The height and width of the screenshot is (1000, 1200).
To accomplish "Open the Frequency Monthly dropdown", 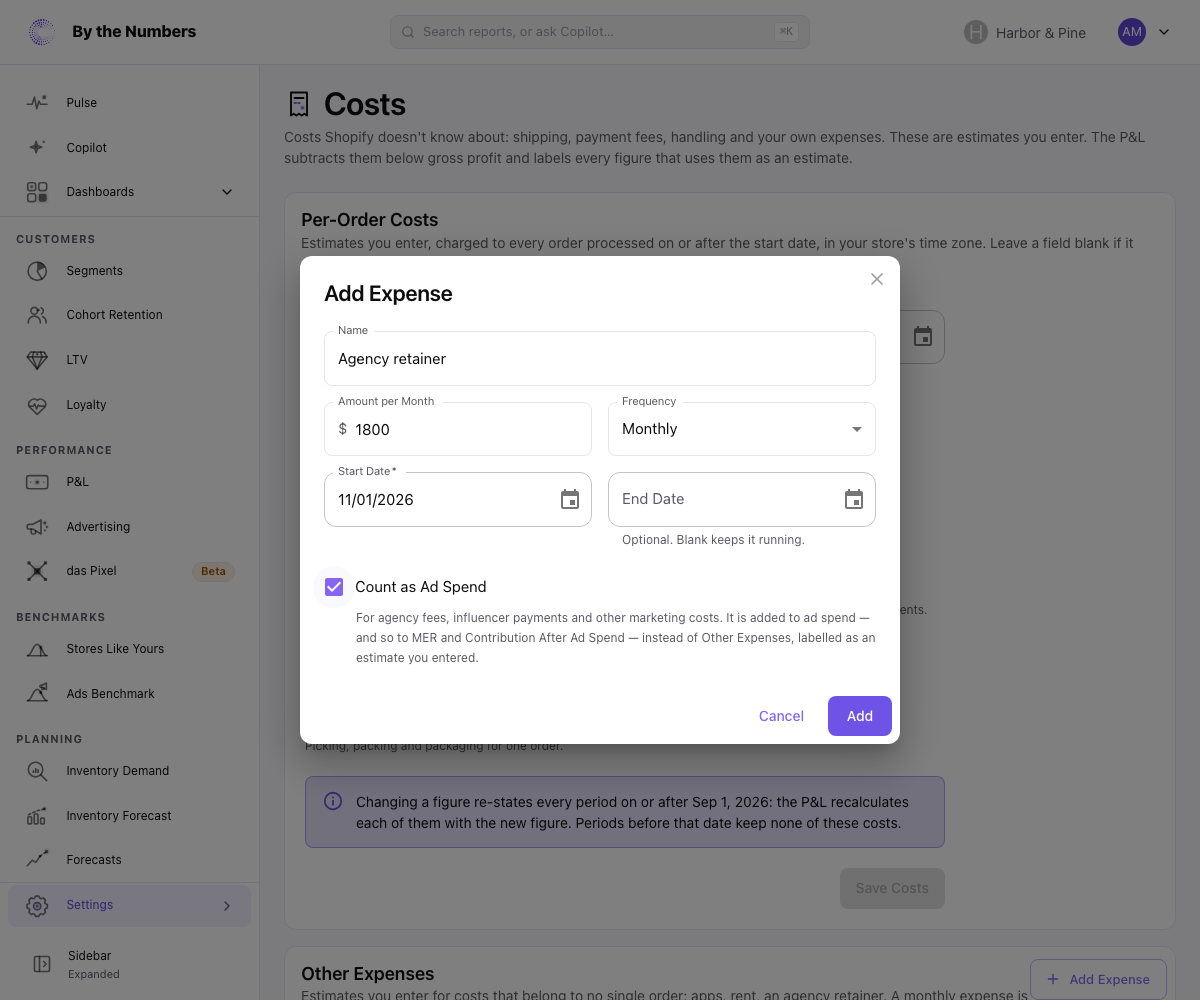I will point(742,429).
